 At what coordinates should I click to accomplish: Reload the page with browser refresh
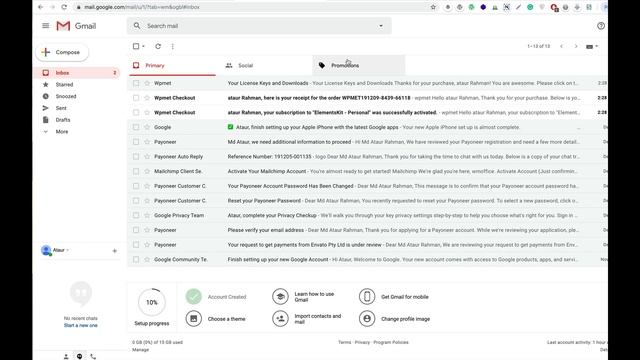click(x=64, y=7)
